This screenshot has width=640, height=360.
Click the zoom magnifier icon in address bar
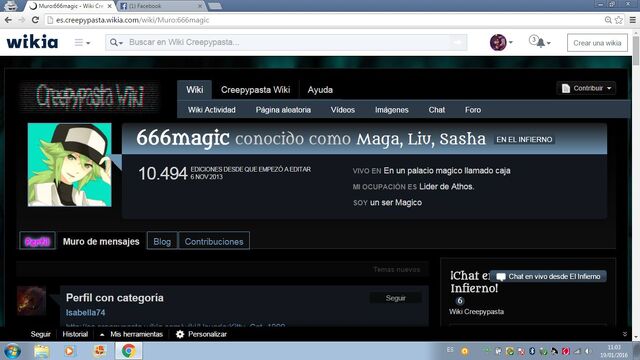(x=608, y=20)
